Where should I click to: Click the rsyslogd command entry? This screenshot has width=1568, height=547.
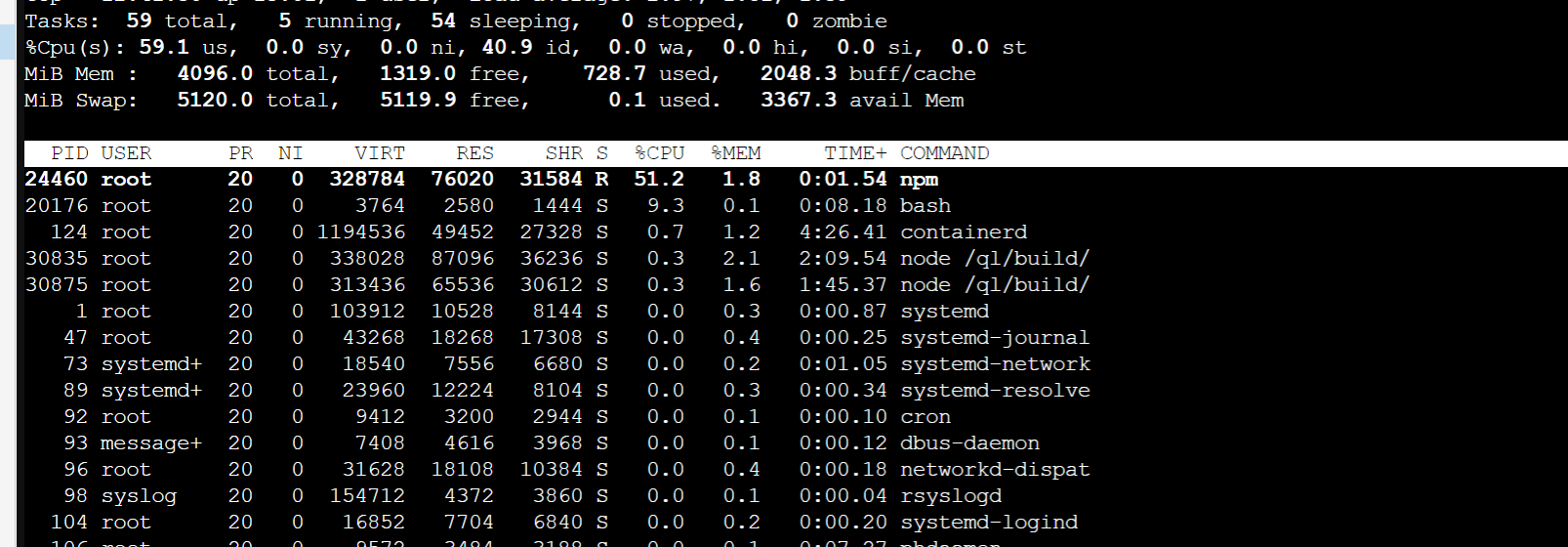coord(950,496)
